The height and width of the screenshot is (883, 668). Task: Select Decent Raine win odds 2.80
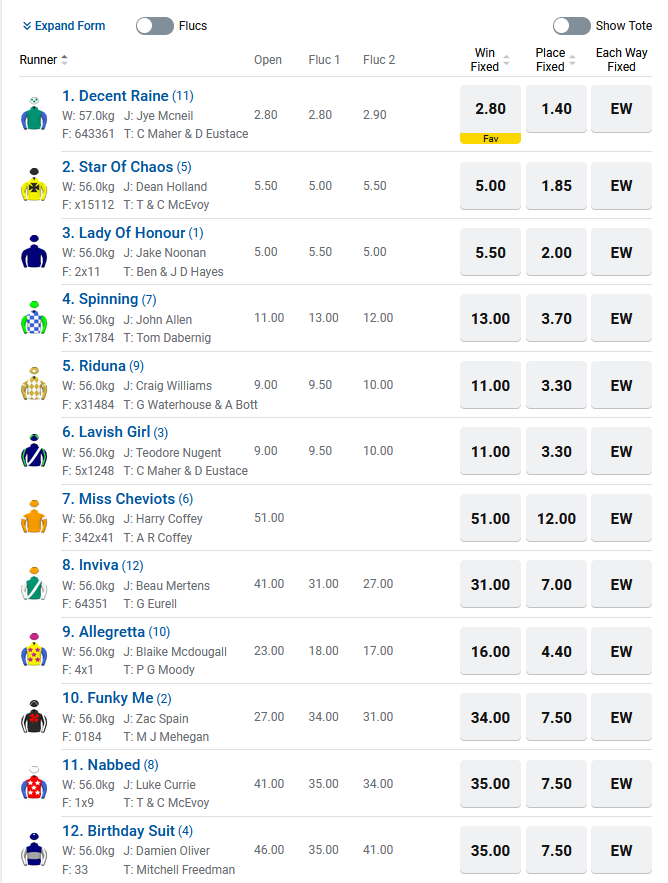click(x=490, y=109)
